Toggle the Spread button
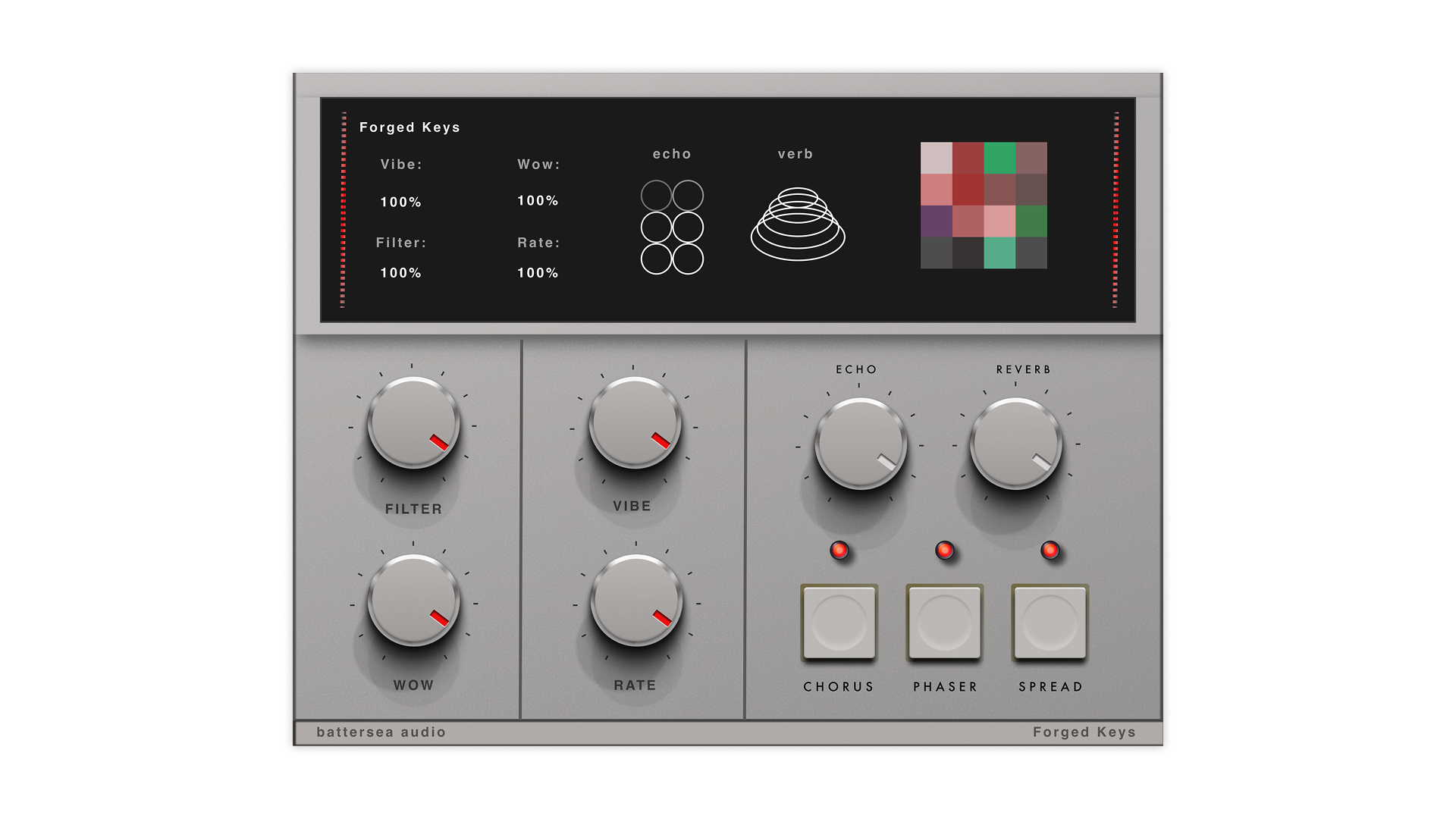The height and width of the screenshot is (819, 1456). (1050, 623)
